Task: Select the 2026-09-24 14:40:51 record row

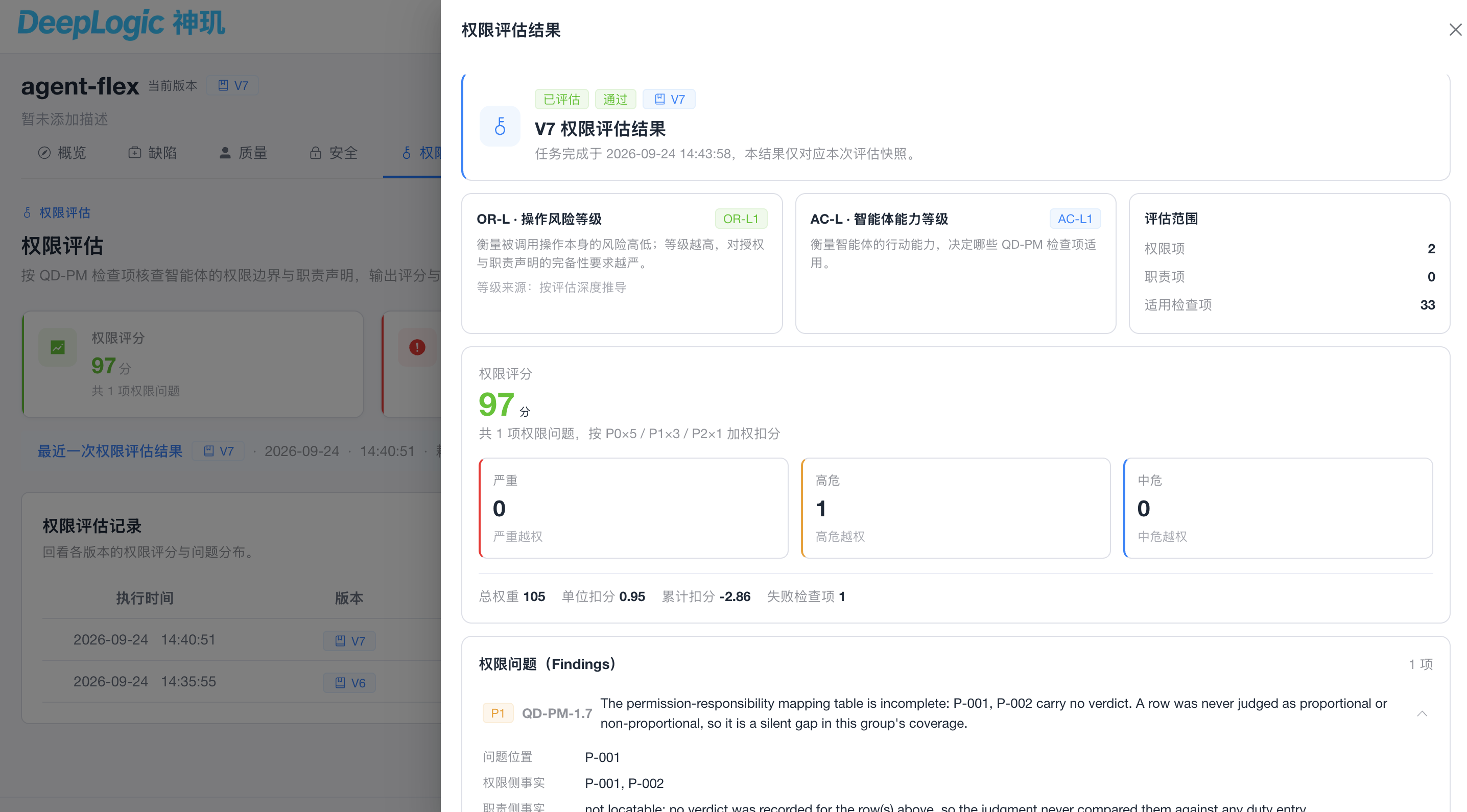Action: (x=242, y=640)
